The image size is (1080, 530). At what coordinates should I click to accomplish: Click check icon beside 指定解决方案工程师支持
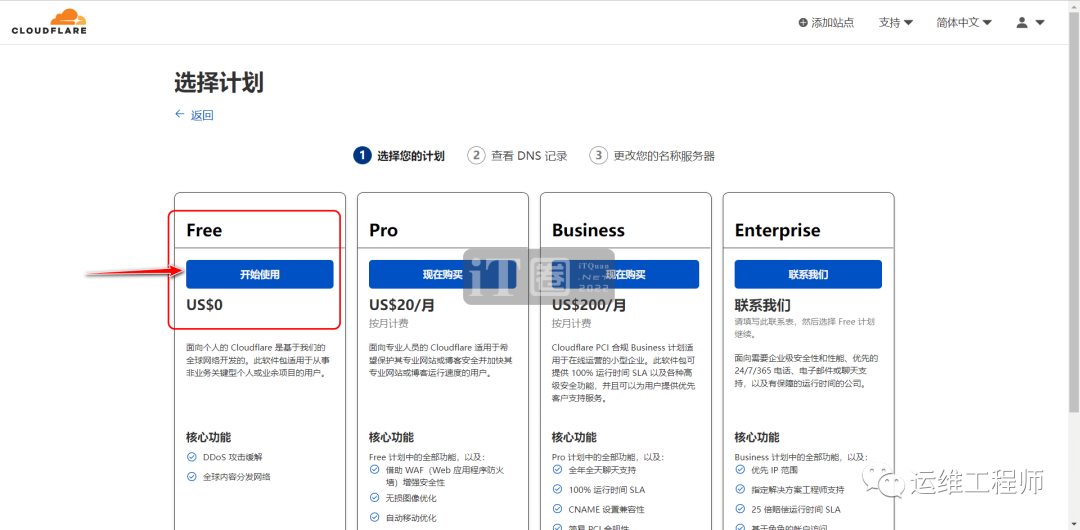(x=740, y=489)
